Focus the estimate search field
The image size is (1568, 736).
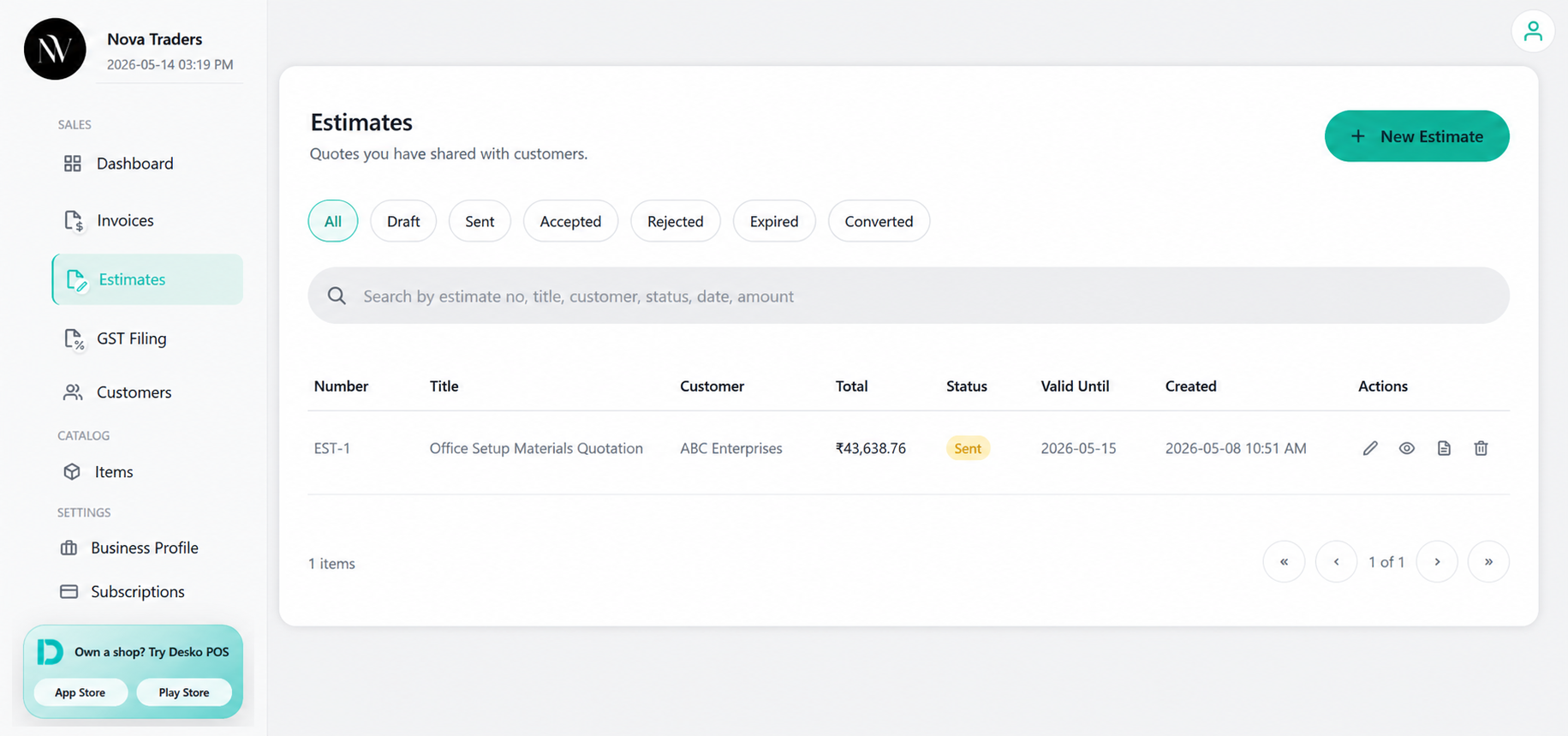pyautogui.click(x=909, y=296)
